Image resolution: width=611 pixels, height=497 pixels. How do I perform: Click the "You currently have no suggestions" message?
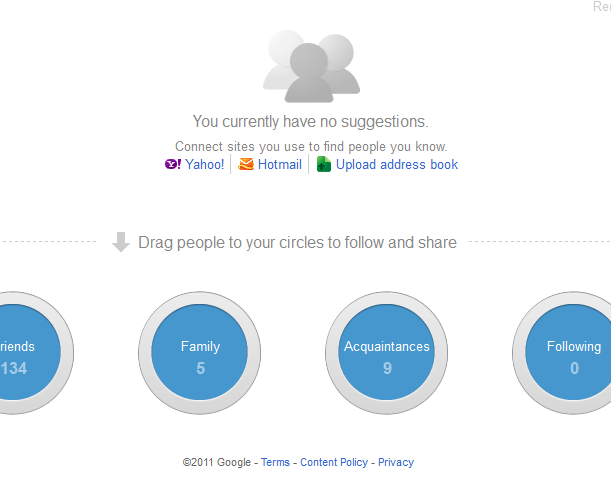click(x=310, y=122)
